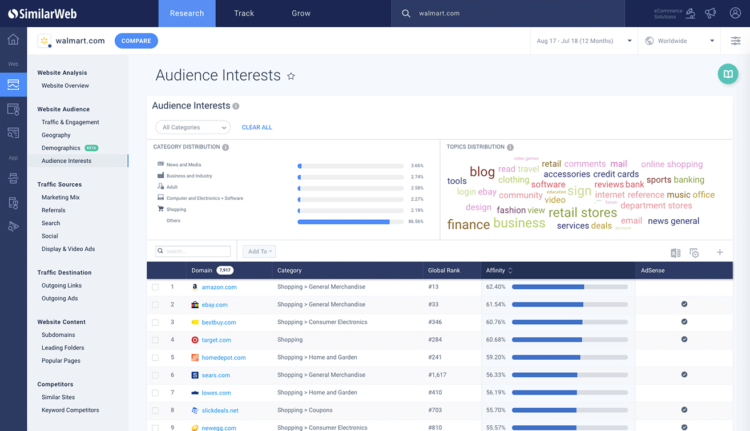Click the Others category distribution bar

[351, 222]
